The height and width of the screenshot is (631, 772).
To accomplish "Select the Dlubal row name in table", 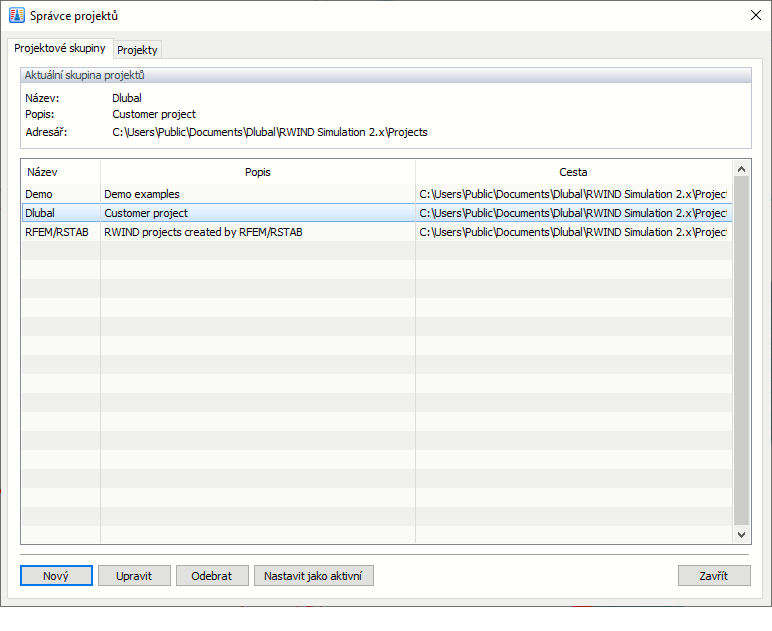I will pos(40,213).
